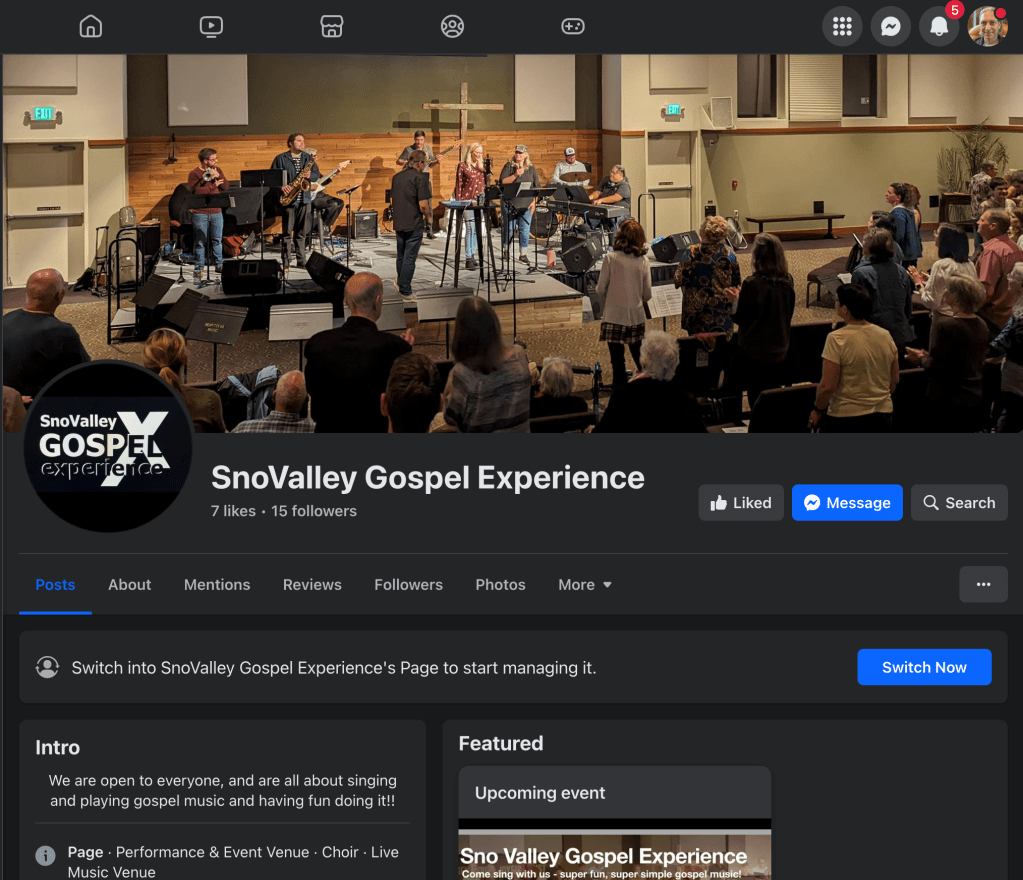Switch to the Reviews tab
1023x880 pixels.
(x=312, y=584)
